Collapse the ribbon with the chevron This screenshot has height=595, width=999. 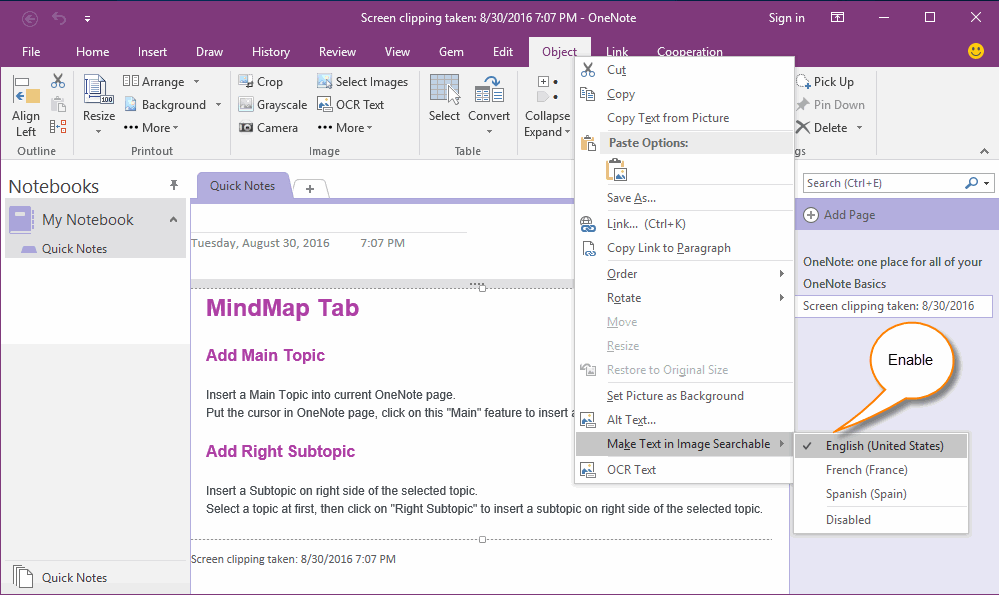tap(984, 151)
